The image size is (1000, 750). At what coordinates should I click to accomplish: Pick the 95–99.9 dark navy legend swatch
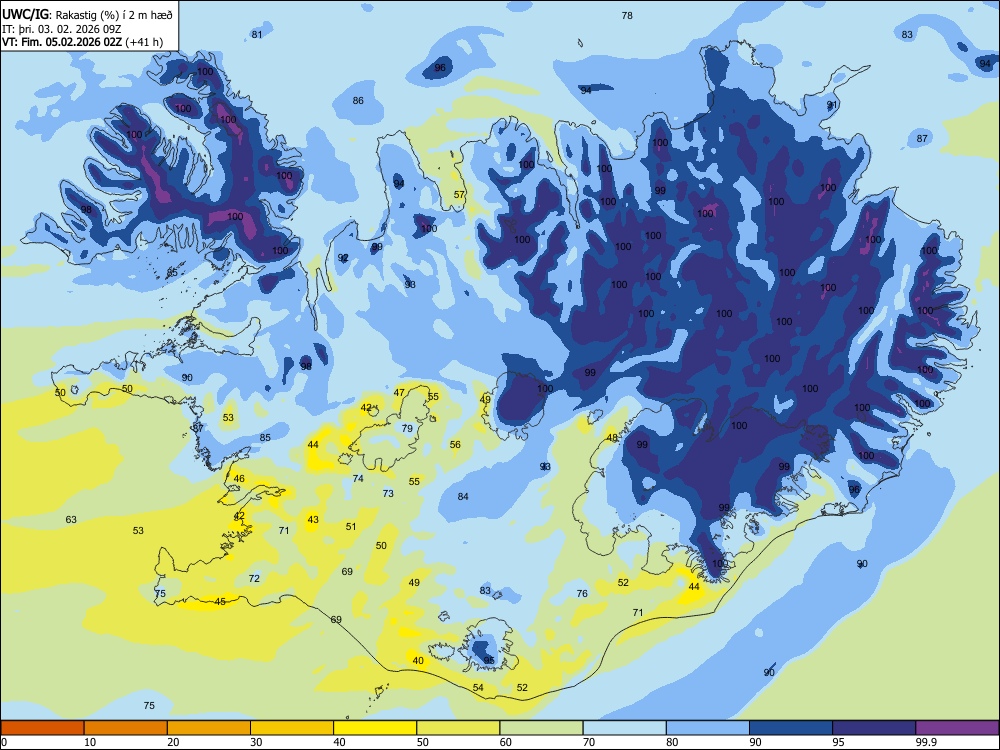(874, 728)
